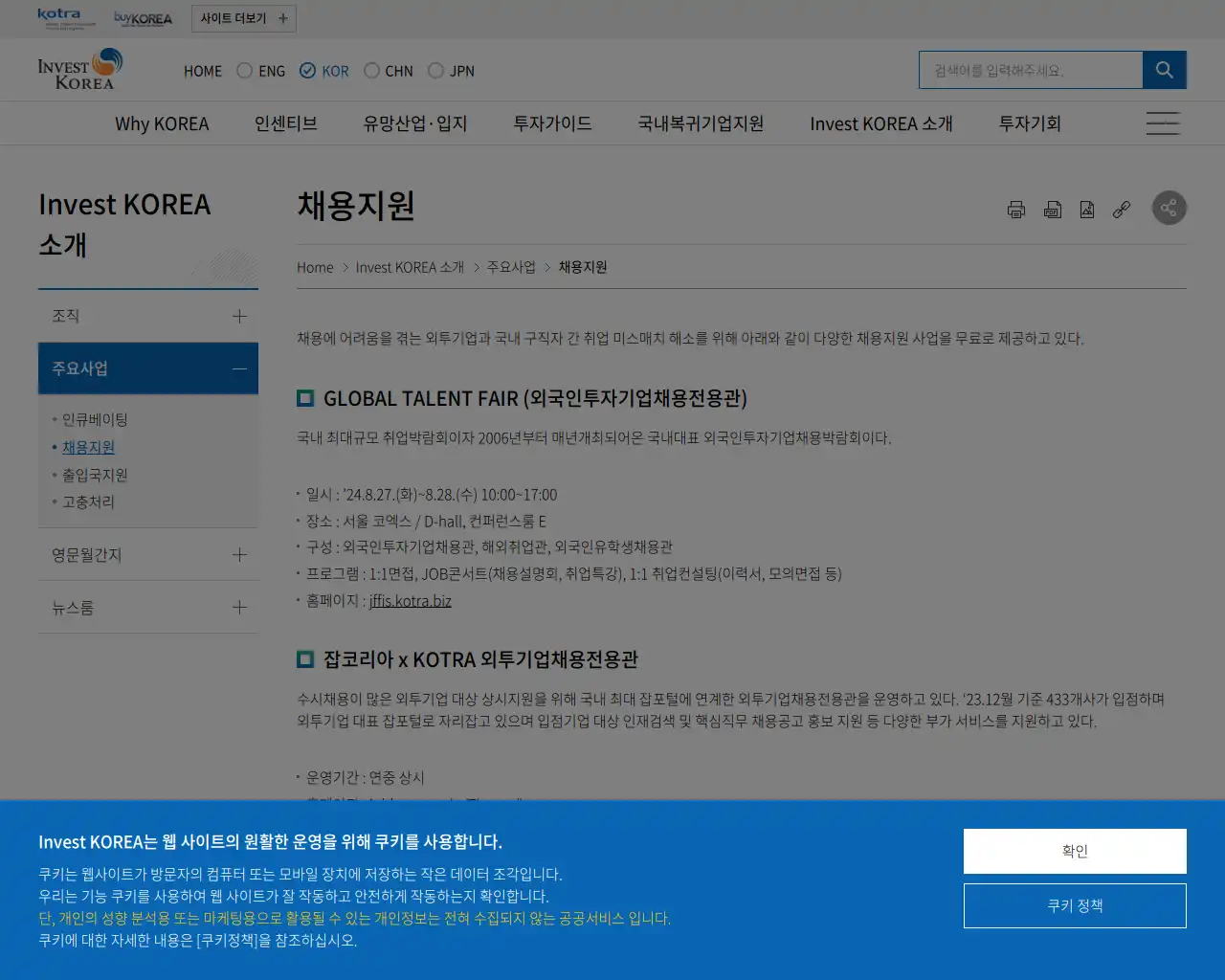1225x980 pixels.
Task: Select the PDF download icon
Action: tap(1053, 209)
